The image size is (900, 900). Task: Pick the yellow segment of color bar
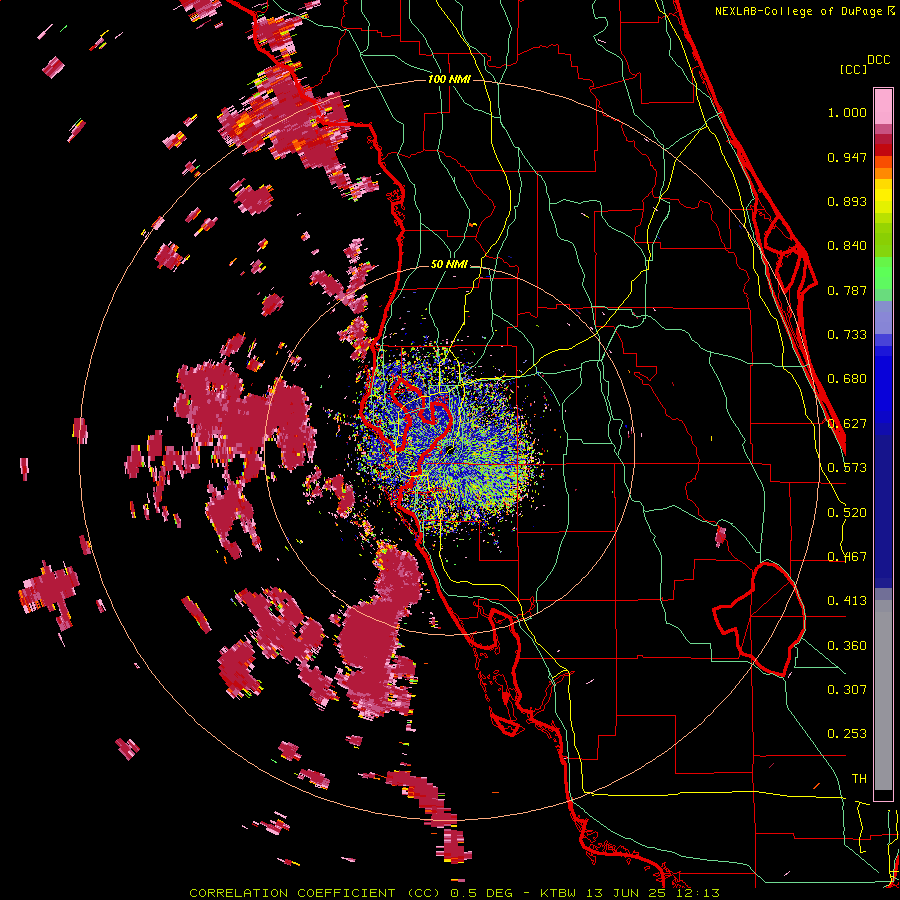(x=883, y=196)
